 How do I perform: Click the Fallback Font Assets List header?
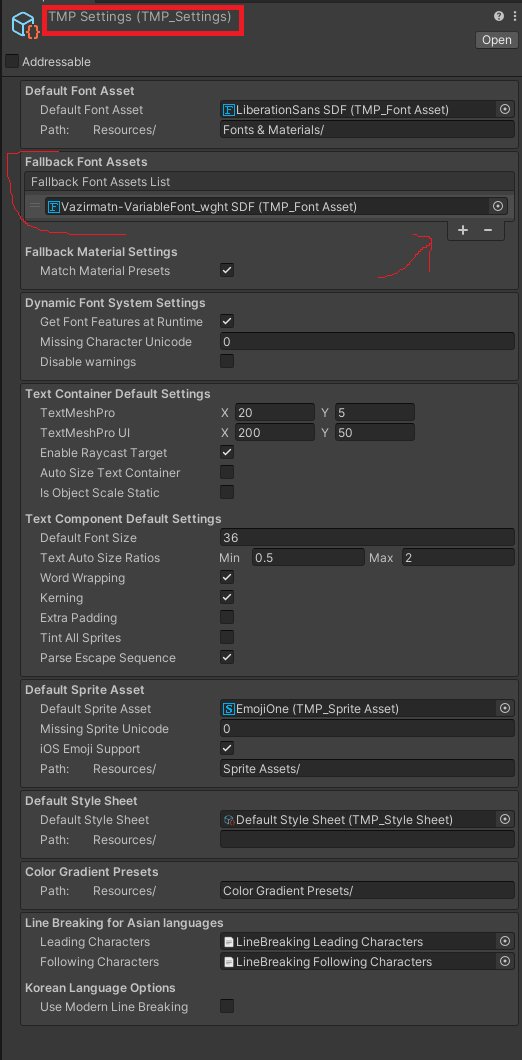(x=268, y=182)
